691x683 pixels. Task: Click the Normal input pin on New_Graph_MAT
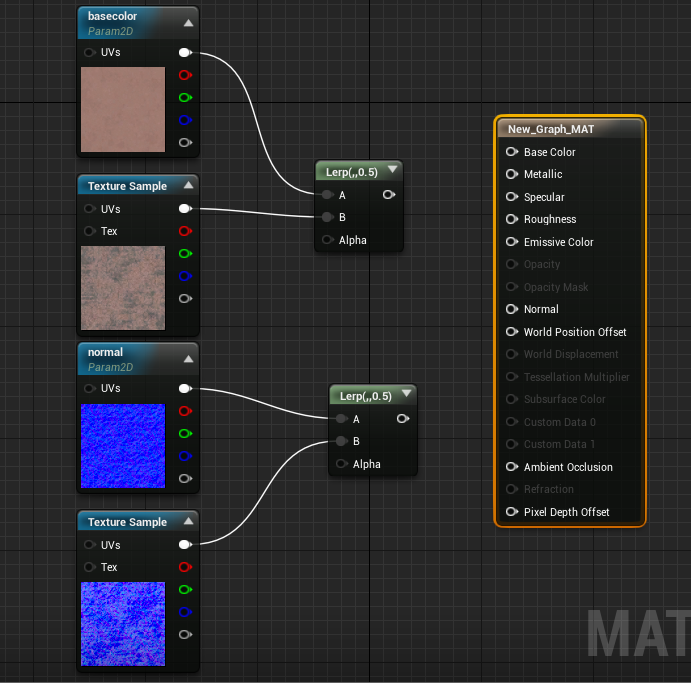(x=512, y=309)
